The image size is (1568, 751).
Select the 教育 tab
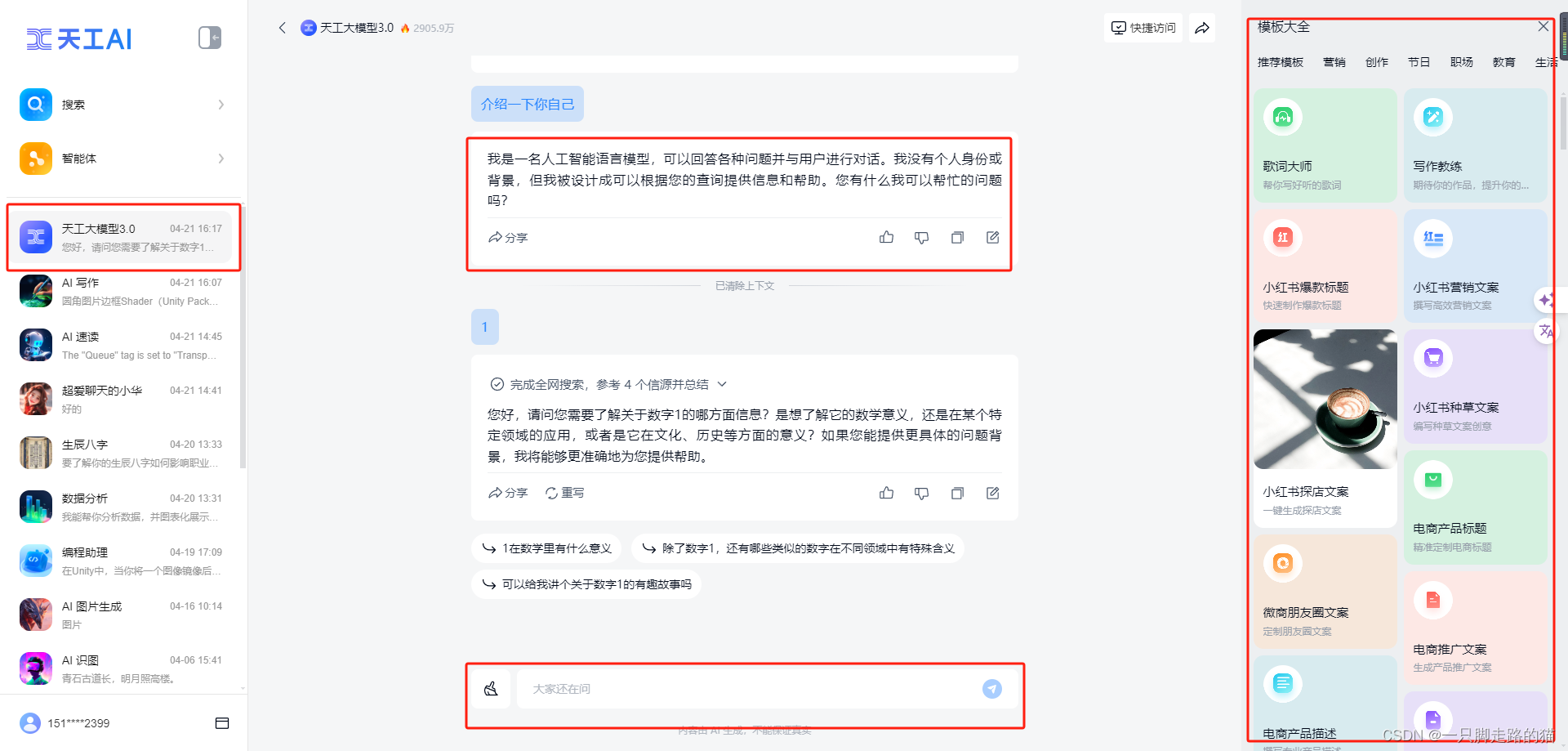pyautogui.click(x=1504, y=62)
